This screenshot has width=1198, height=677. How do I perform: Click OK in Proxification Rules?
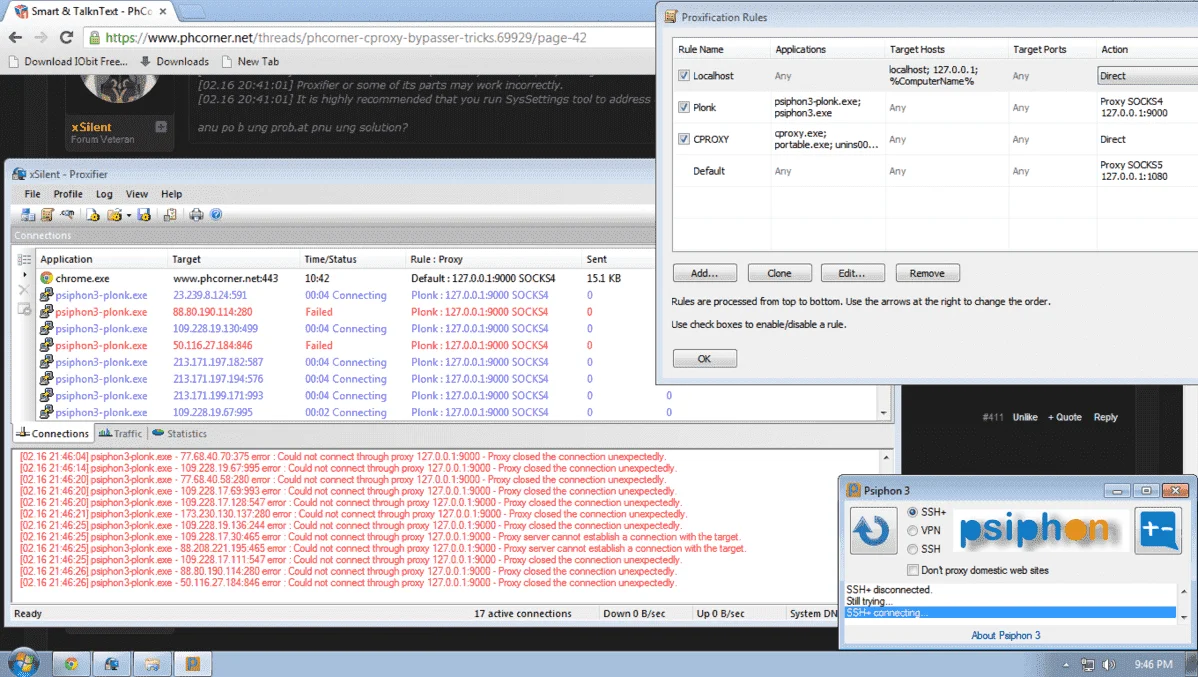pos(704,358)
